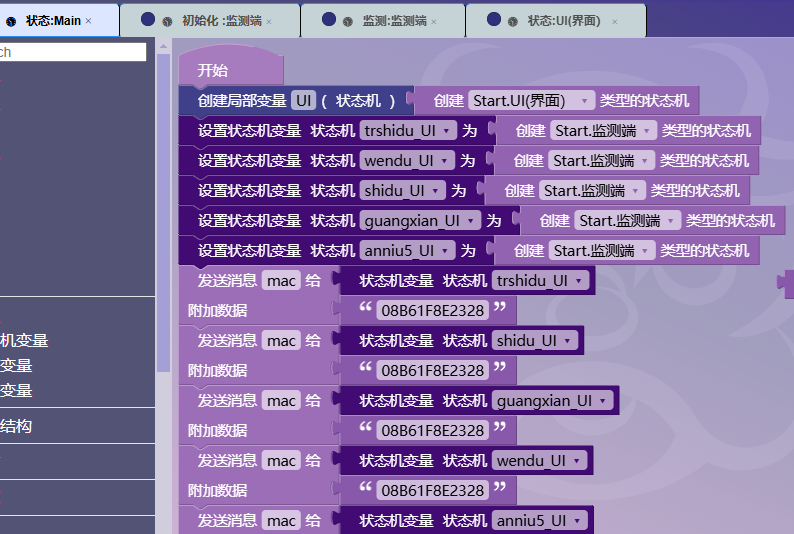This screenshot has width=794, height=534.
Task: Open wendu_UI dropdown in send message block
Action: pos(539,461)
